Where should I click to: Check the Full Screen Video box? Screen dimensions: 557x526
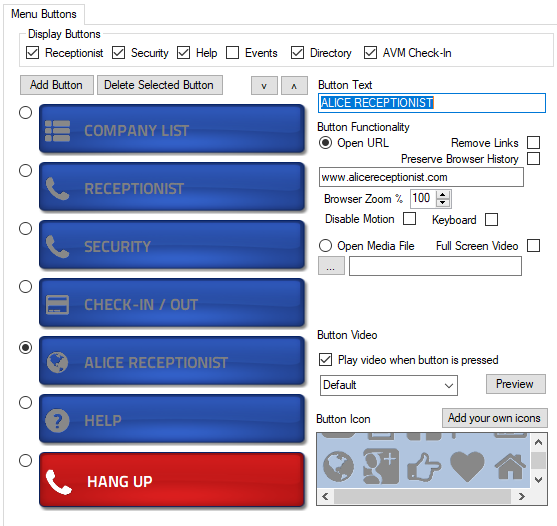click(533, 245)
